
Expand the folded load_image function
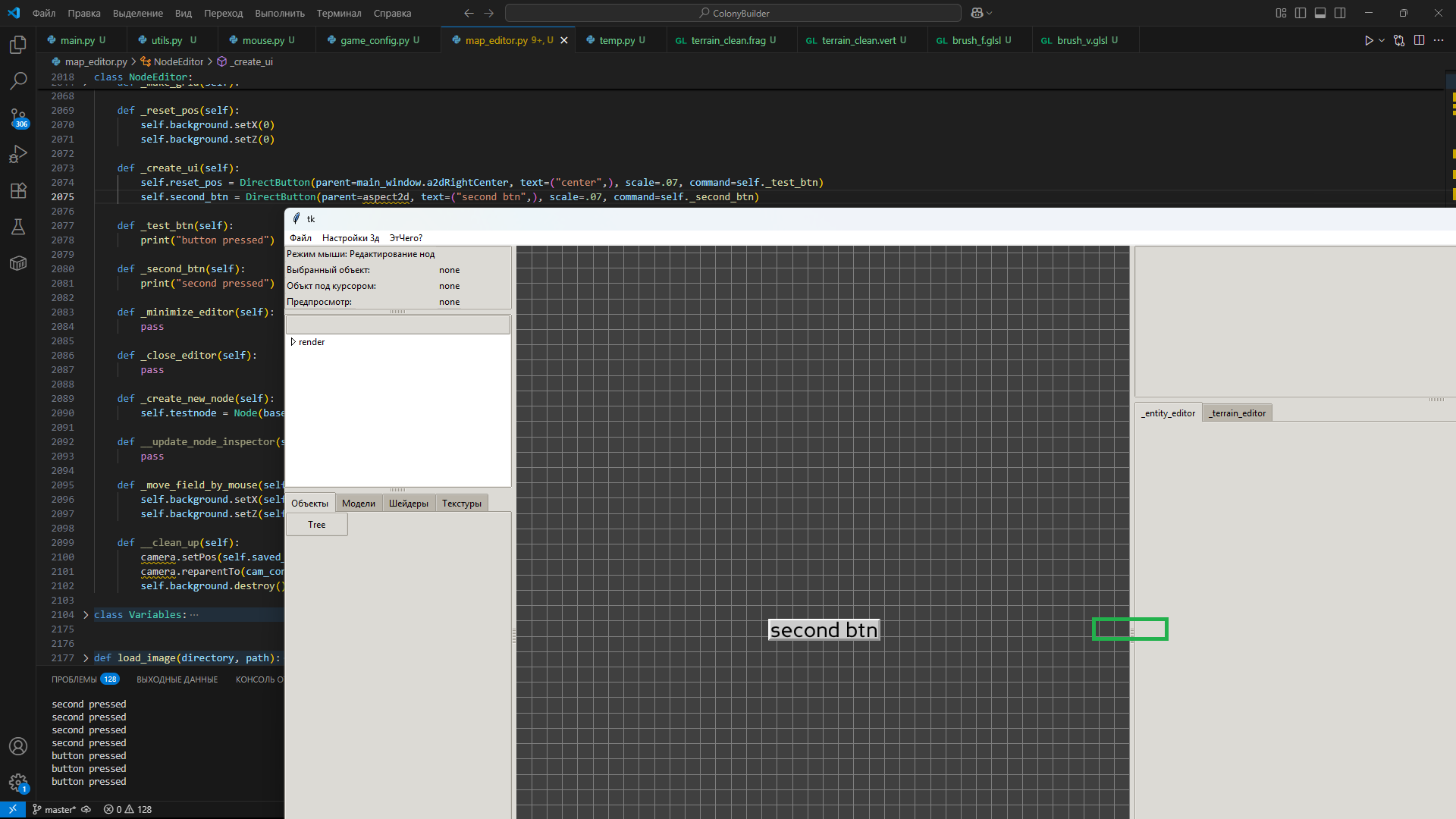coord(86,658)
